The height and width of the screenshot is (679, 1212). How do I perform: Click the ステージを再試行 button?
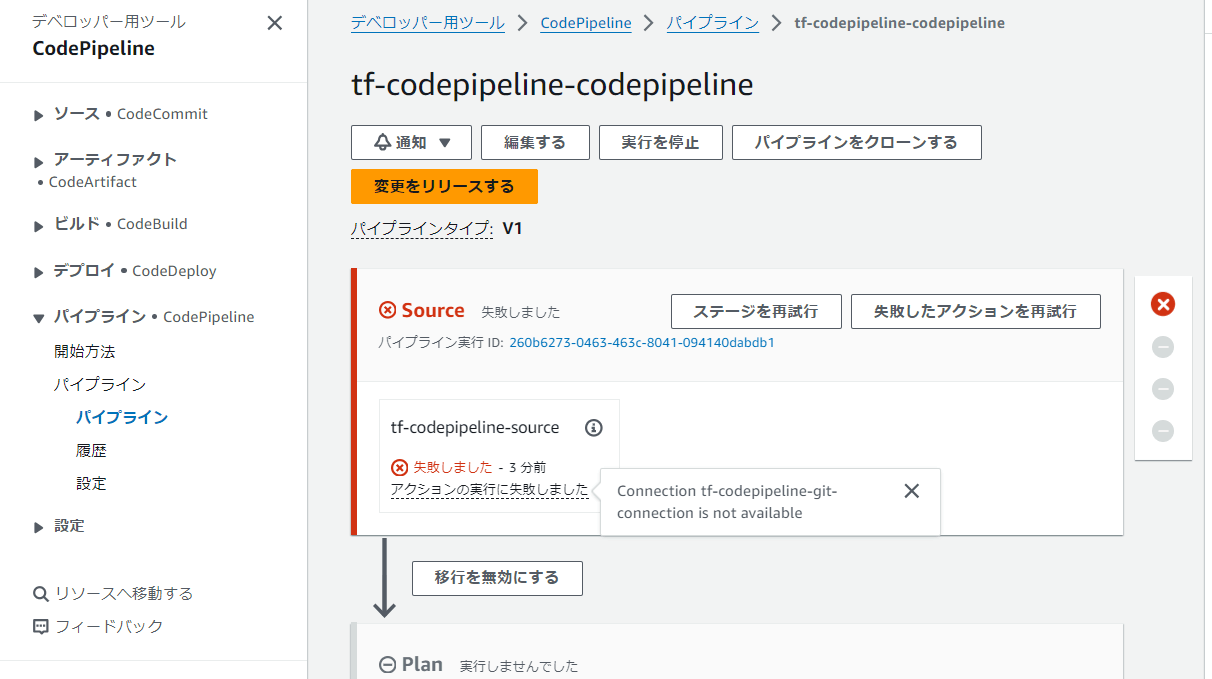[x=756, y=311]
